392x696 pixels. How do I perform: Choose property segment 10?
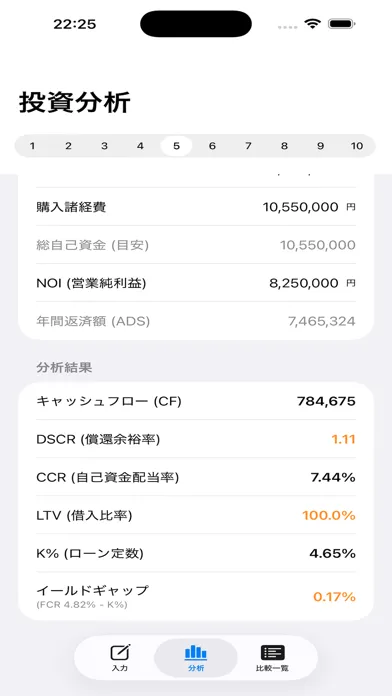click(x=357, y=146)
